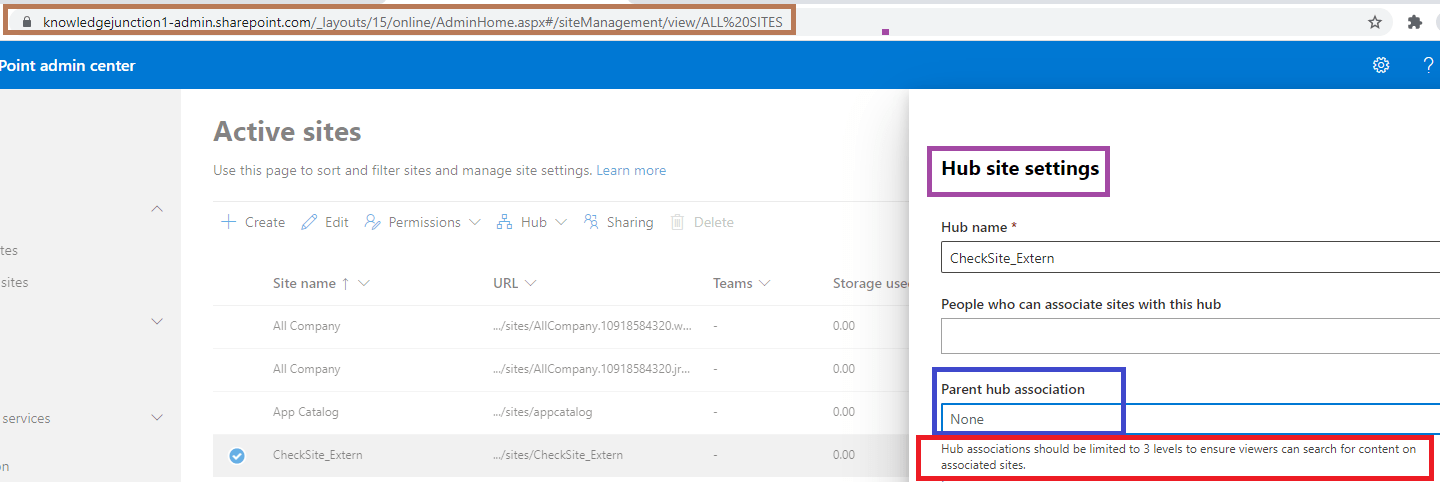This screenshot has width=1440, height=482.
Task: Deselect the CheckSite_Extern row checkmark
Action: click(237, 455)
